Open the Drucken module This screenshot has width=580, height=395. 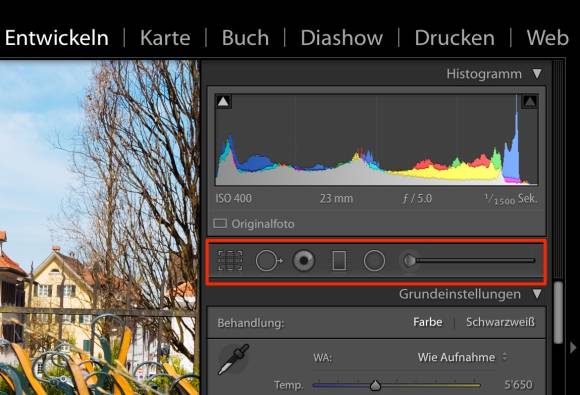click(455, 38)
